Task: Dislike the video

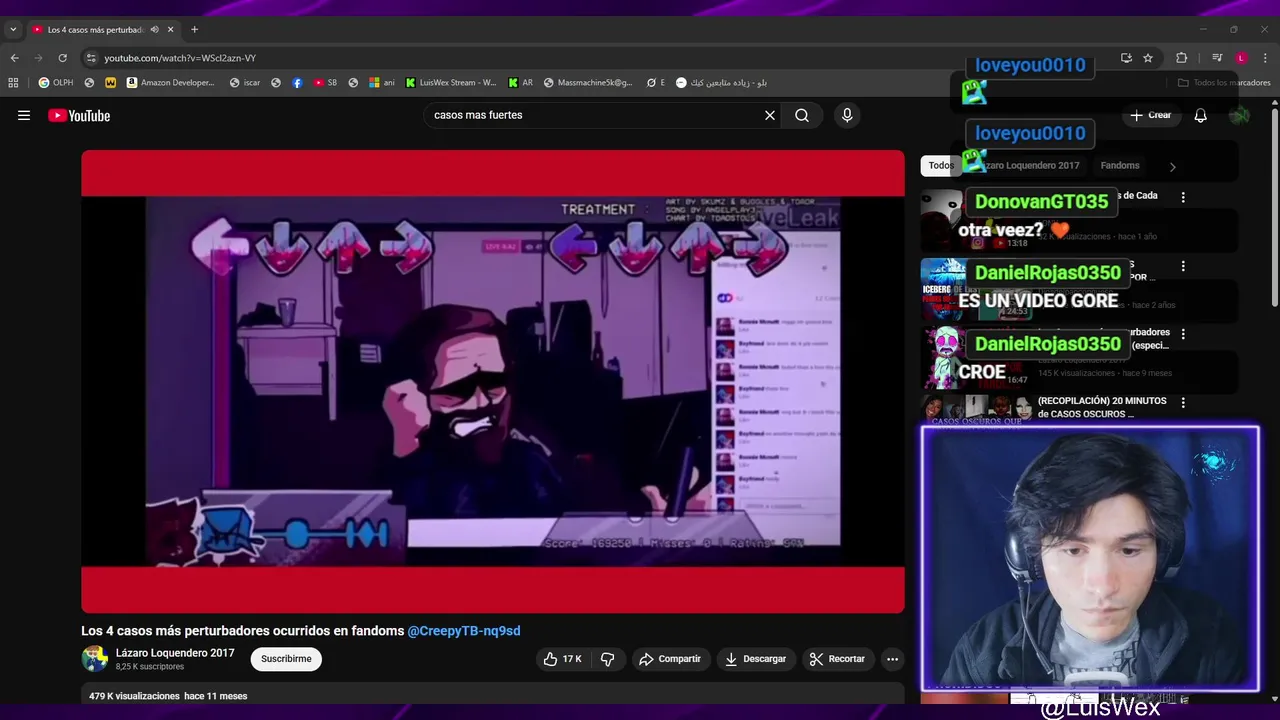Action: 607,659
